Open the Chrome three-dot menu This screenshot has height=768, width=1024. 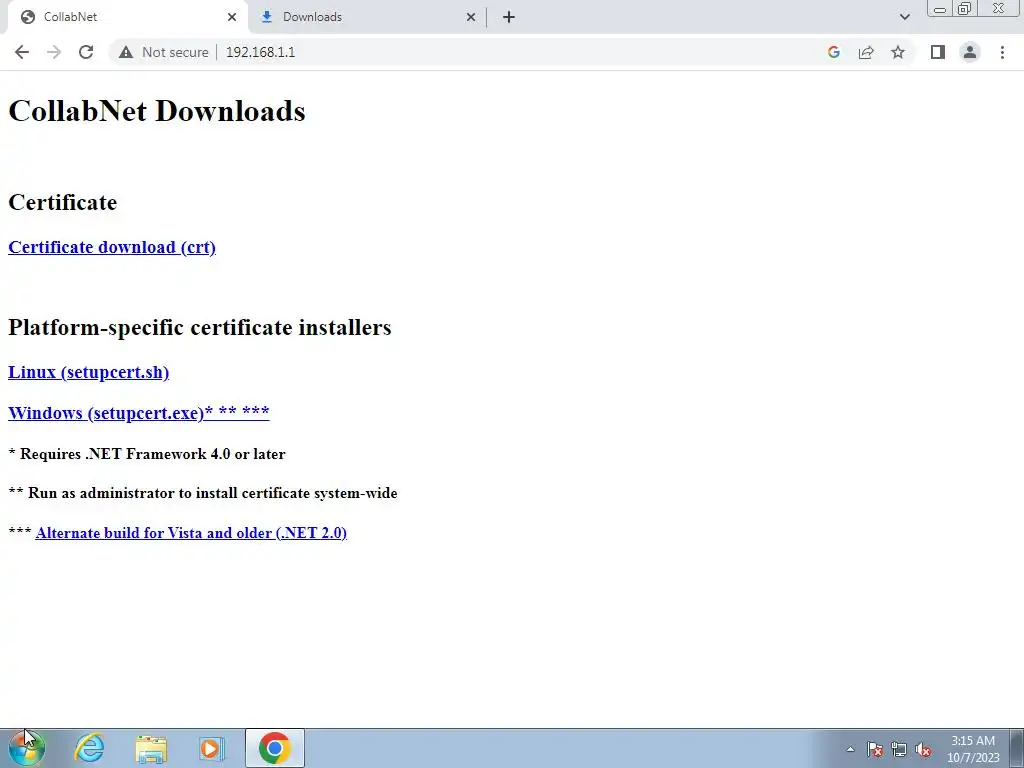[x=1002, y=52]
